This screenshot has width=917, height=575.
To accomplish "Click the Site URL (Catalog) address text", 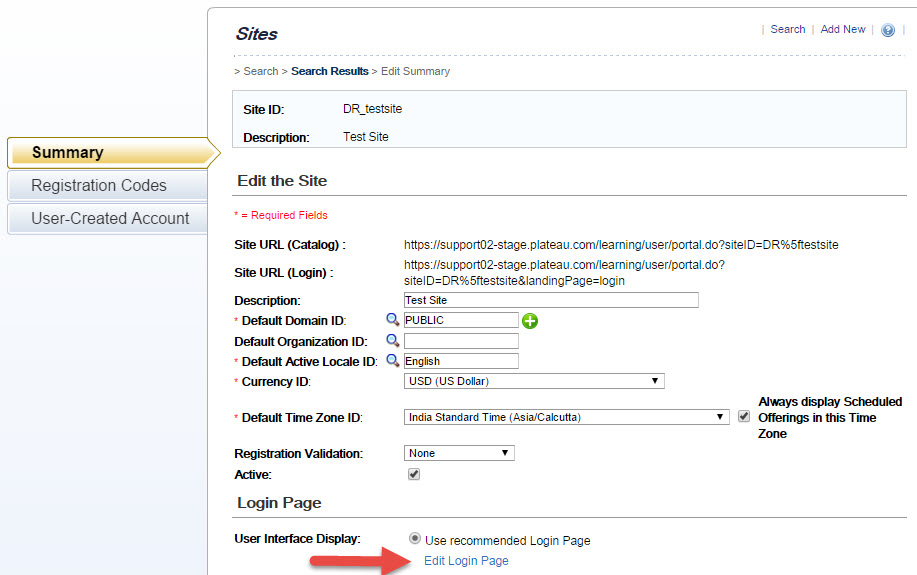I will coord(621,245).
